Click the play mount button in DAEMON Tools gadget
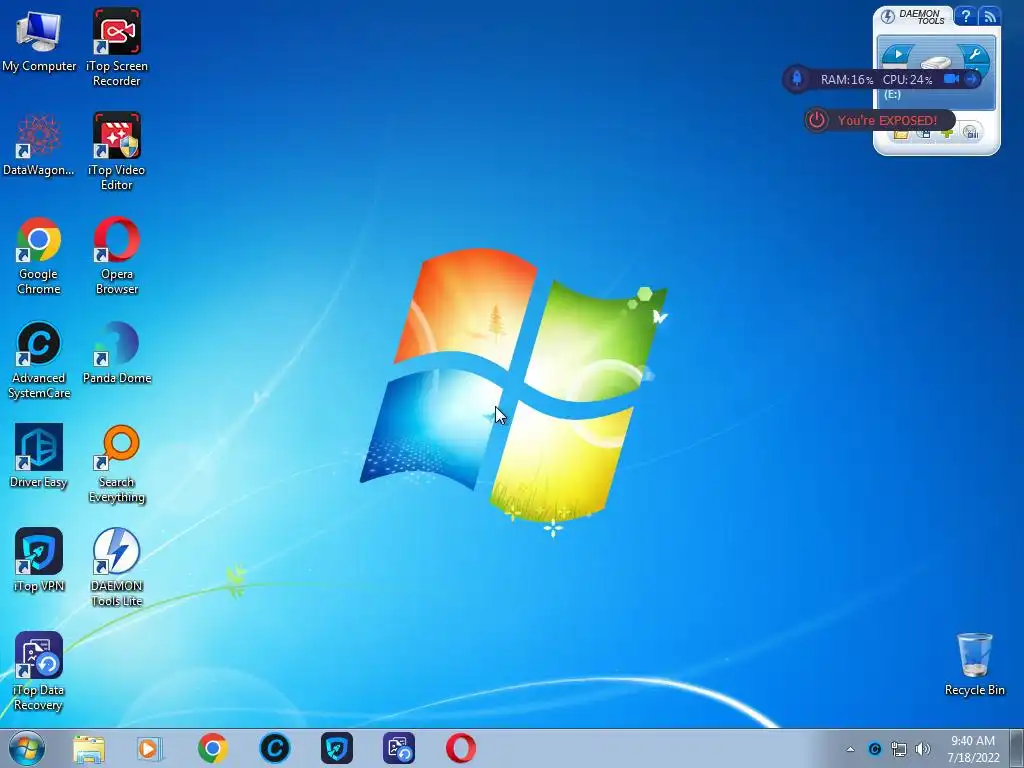The image size is (1024, 768). click(x=898, y=55)
